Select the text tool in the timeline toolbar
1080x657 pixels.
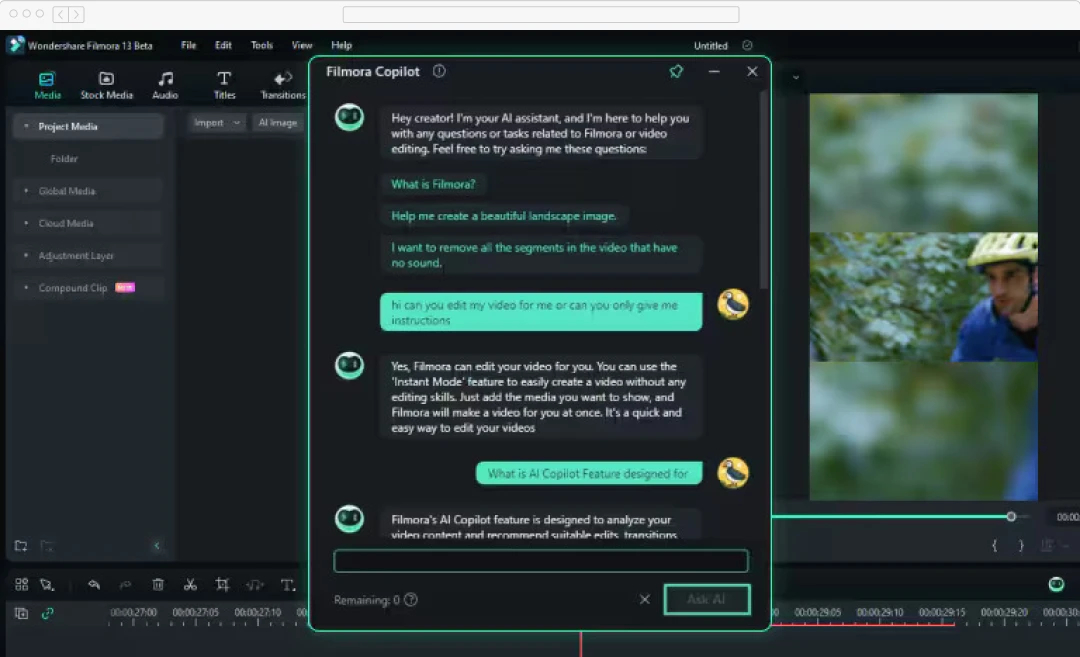pos(288,585)
